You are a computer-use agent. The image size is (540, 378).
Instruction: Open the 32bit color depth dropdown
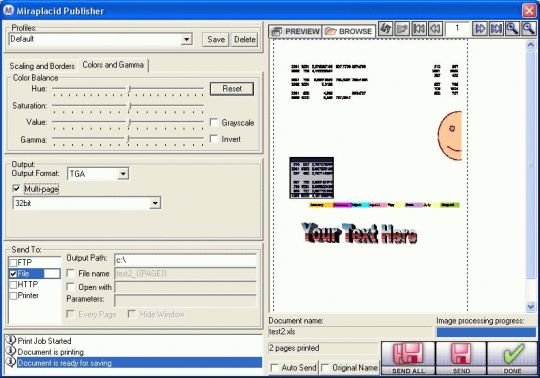155,203
